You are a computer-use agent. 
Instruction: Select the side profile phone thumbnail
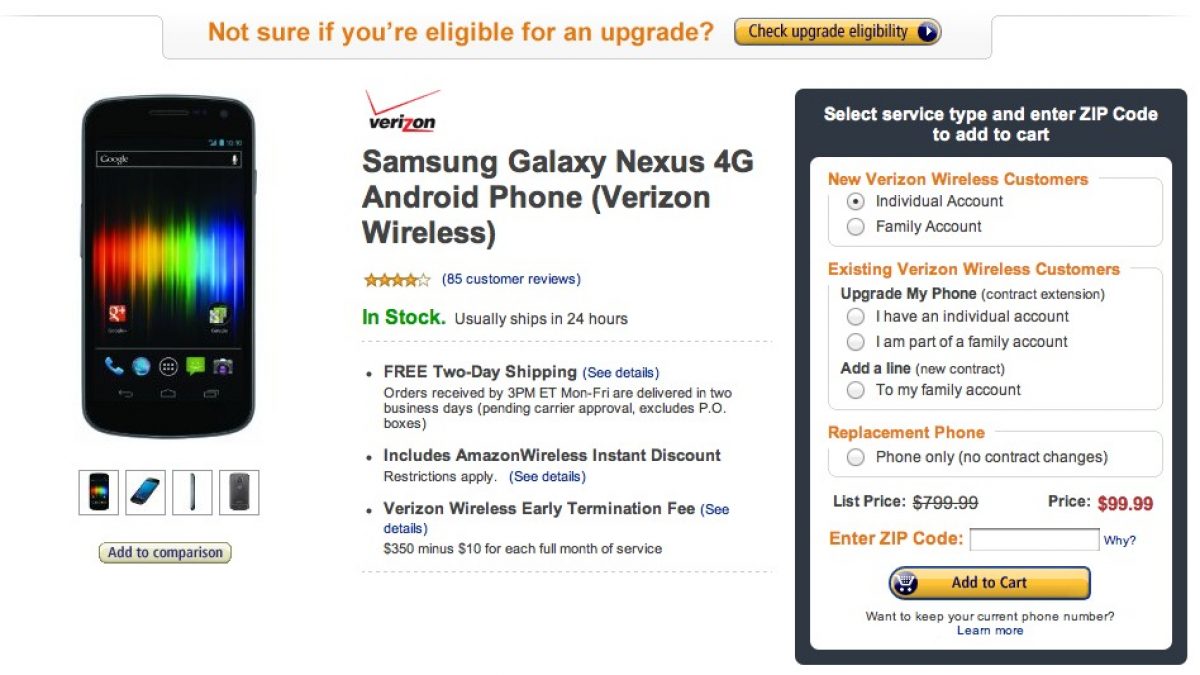point(192,492)
